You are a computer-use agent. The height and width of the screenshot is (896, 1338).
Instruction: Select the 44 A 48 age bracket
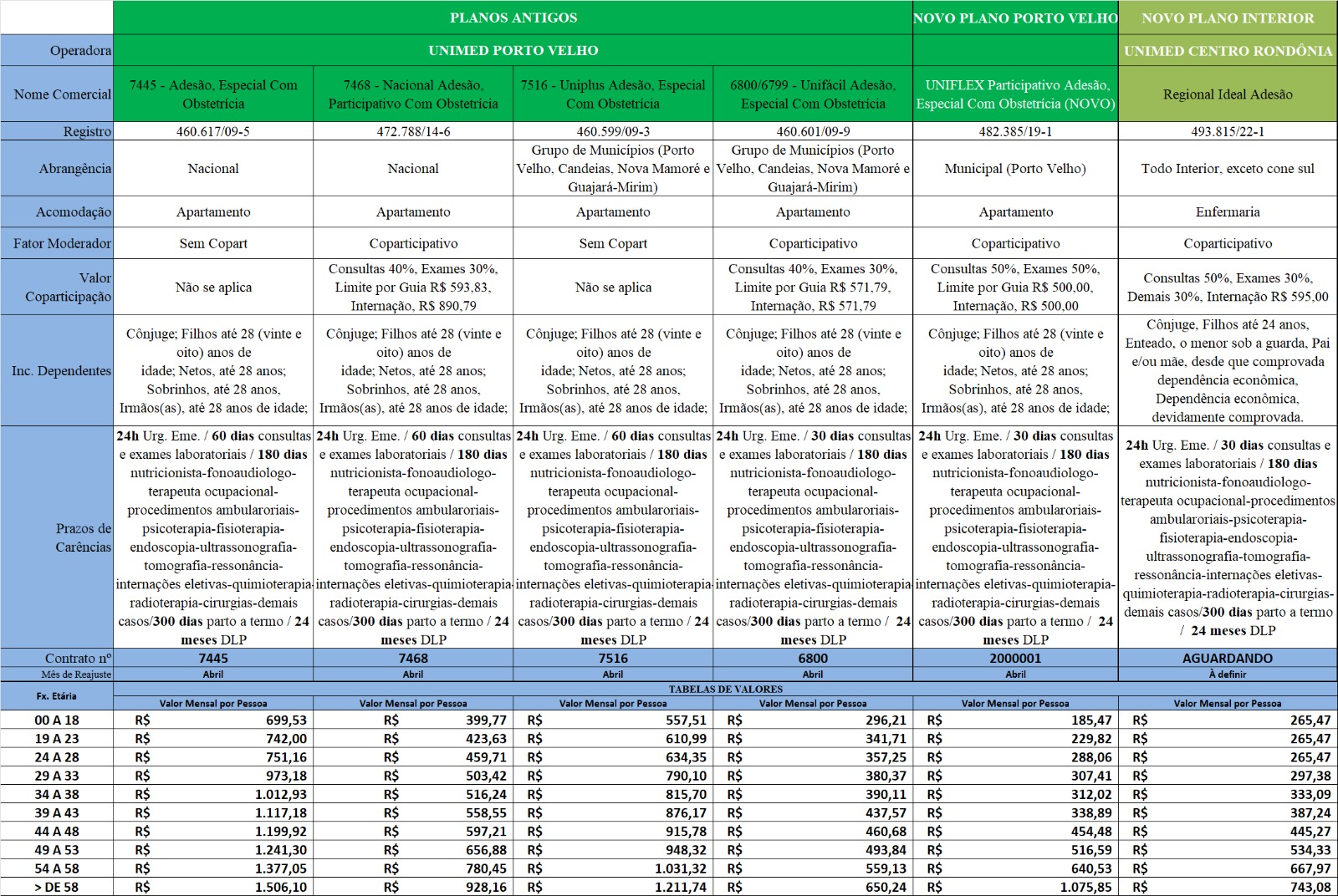point(57,831)
